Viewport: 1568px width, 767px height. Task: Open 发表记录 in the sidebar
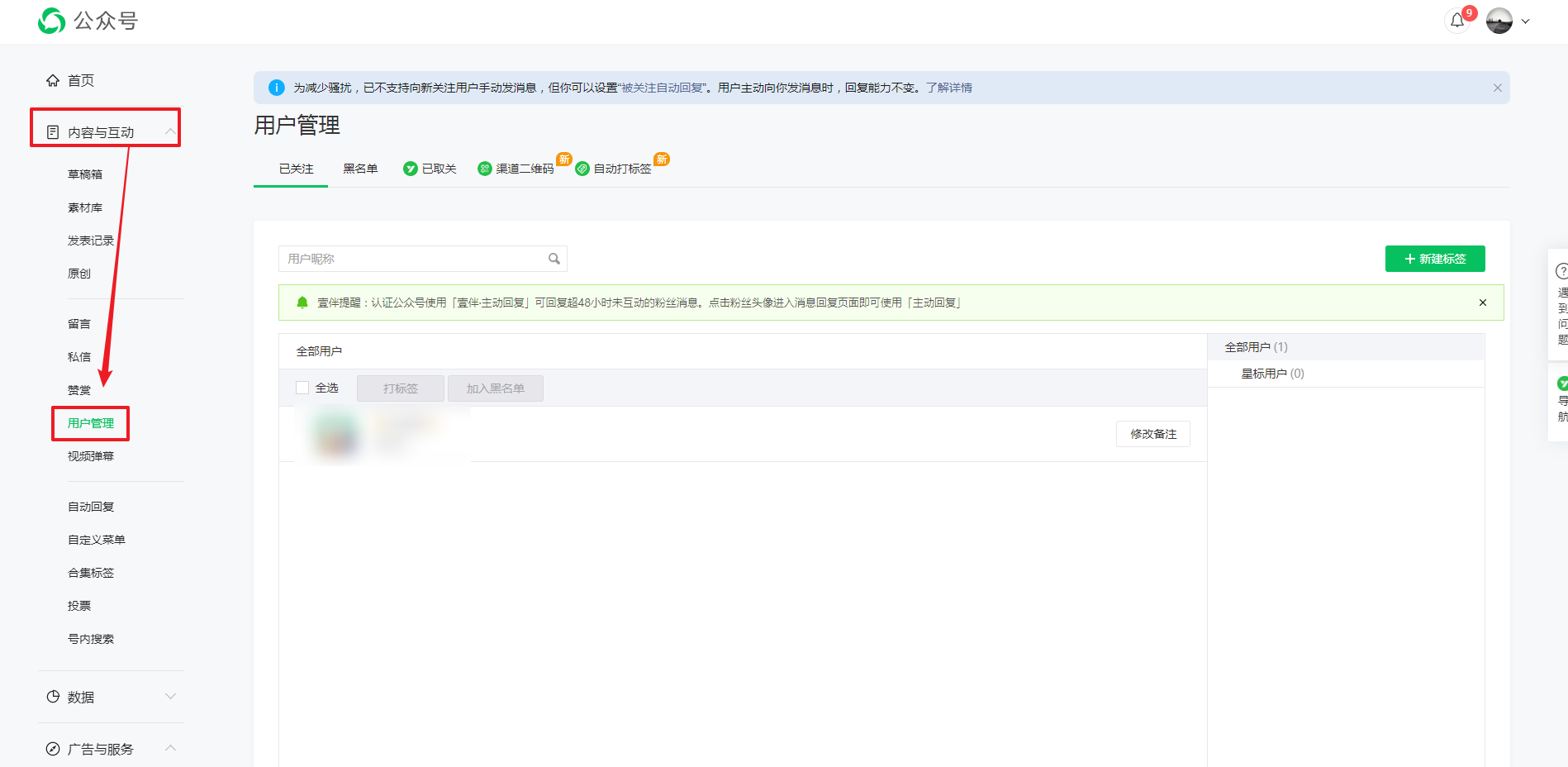tap(91, 241)
